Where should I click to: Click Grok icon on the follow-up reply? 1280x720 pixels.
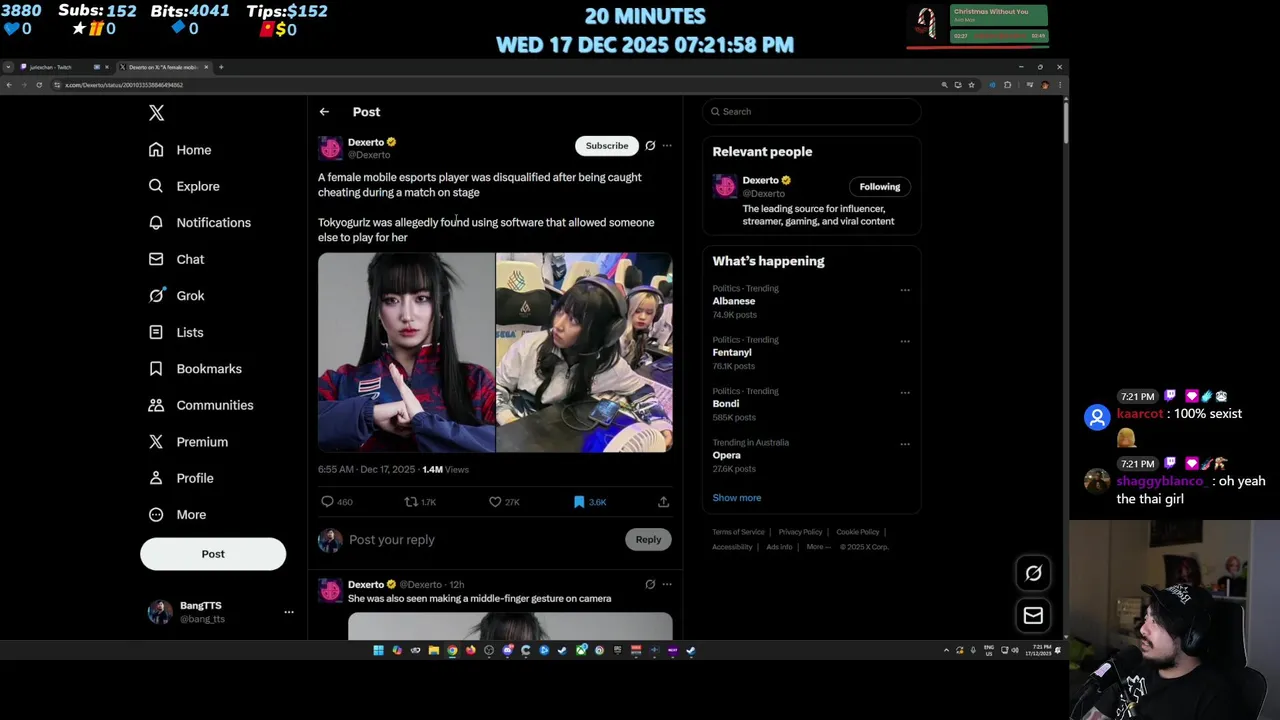point(650,585)
